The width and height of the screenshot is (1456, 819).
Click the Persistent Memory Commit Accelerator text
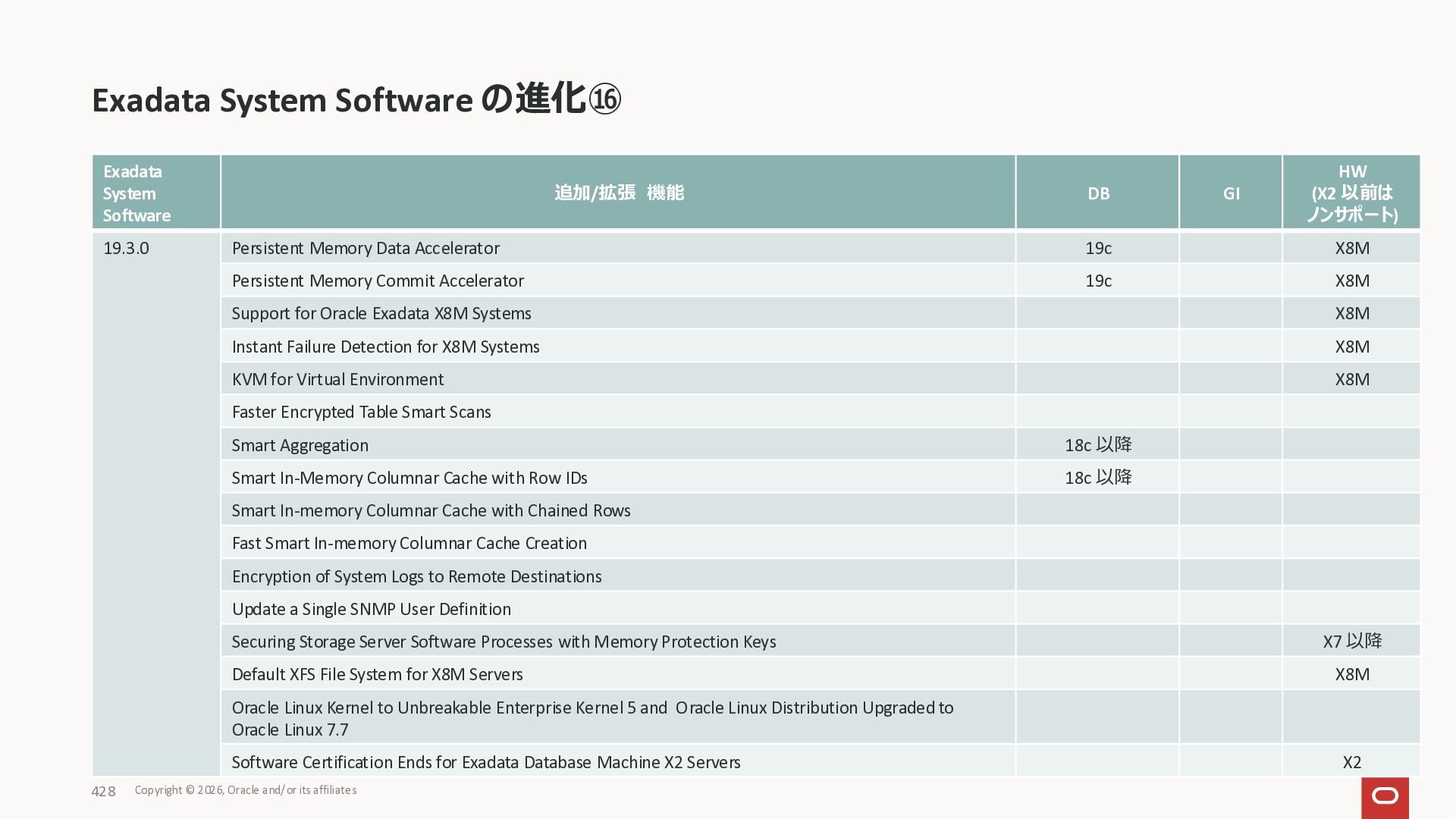click(378, 281)
